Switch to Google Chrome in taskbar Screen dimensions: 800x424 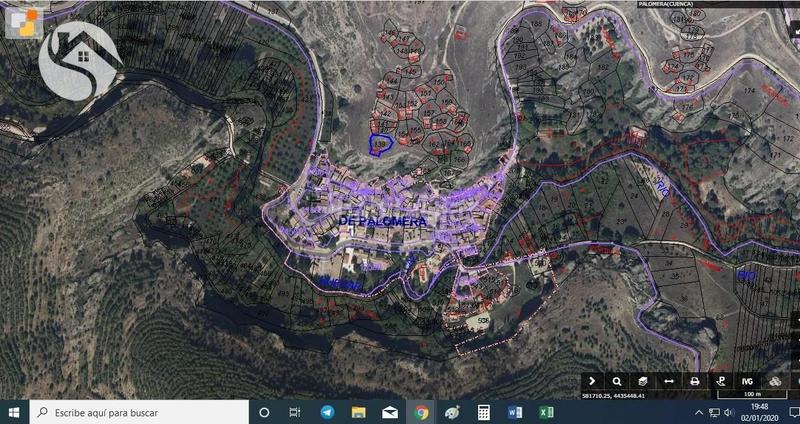click(x=421, y=412)
